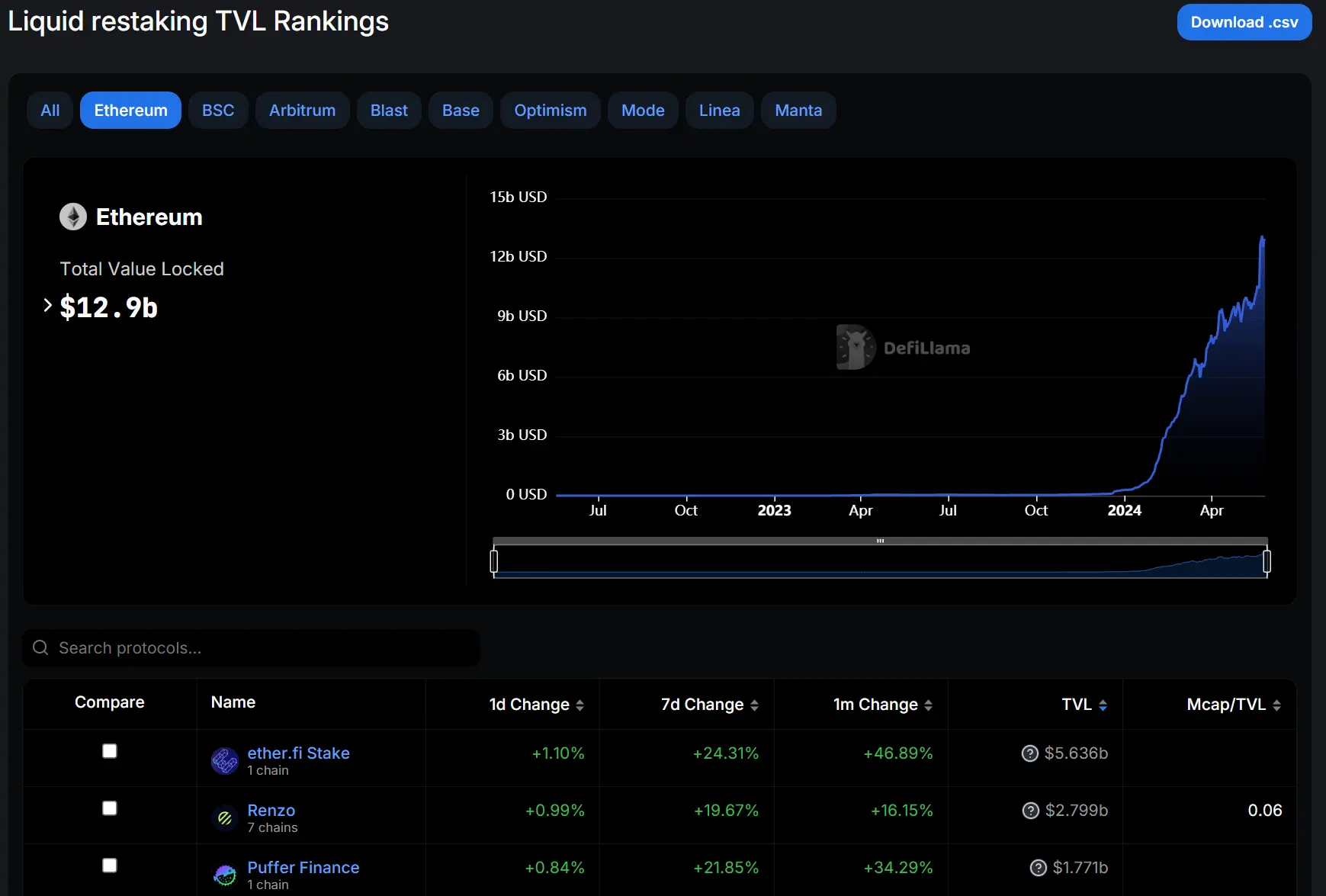
Task: Click the info icon beside $1.771b
Action: pyautogui.click(x=1038, y=868)
